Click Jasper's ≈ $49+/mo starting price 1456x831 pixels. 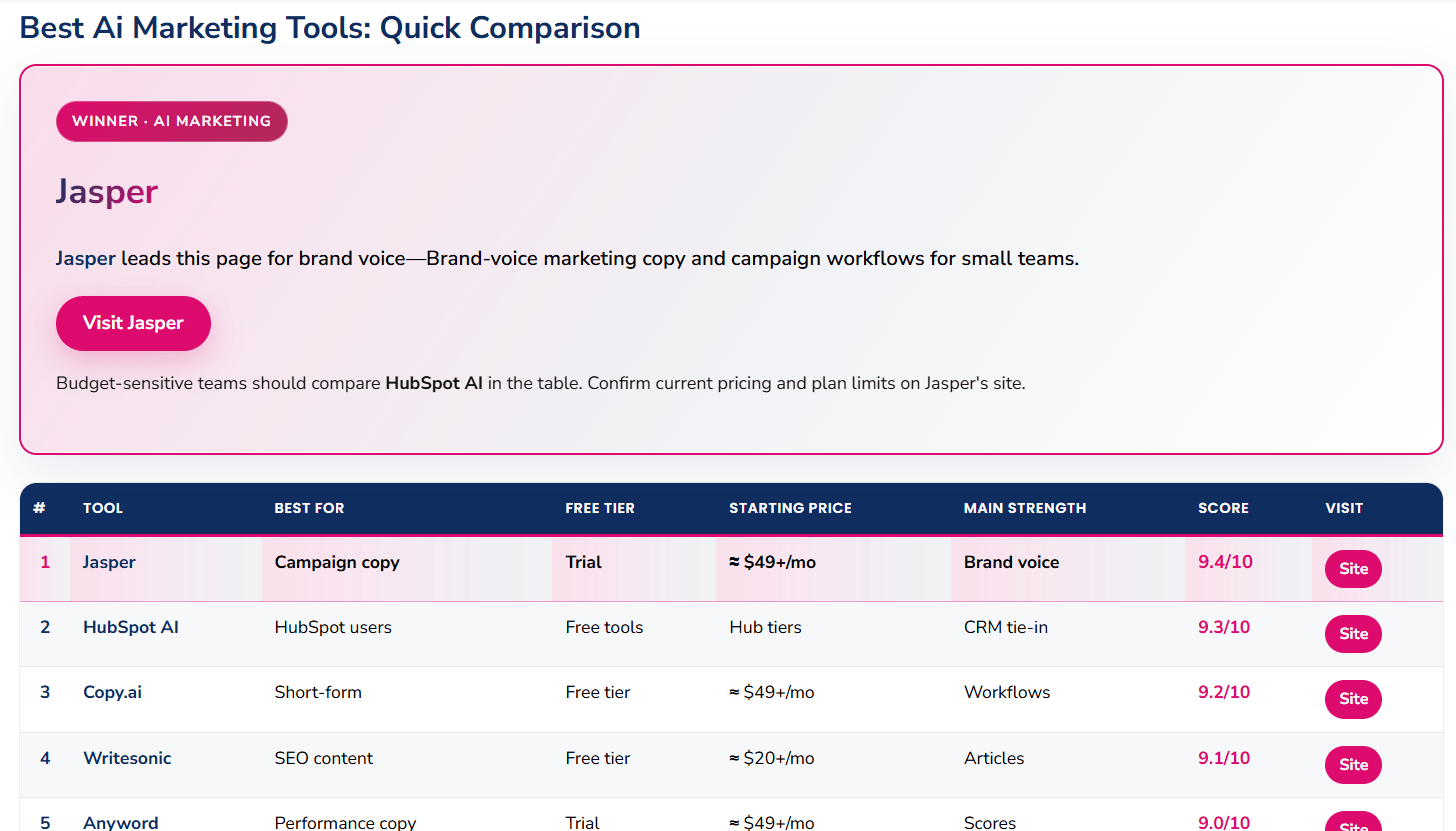point(773,562)
